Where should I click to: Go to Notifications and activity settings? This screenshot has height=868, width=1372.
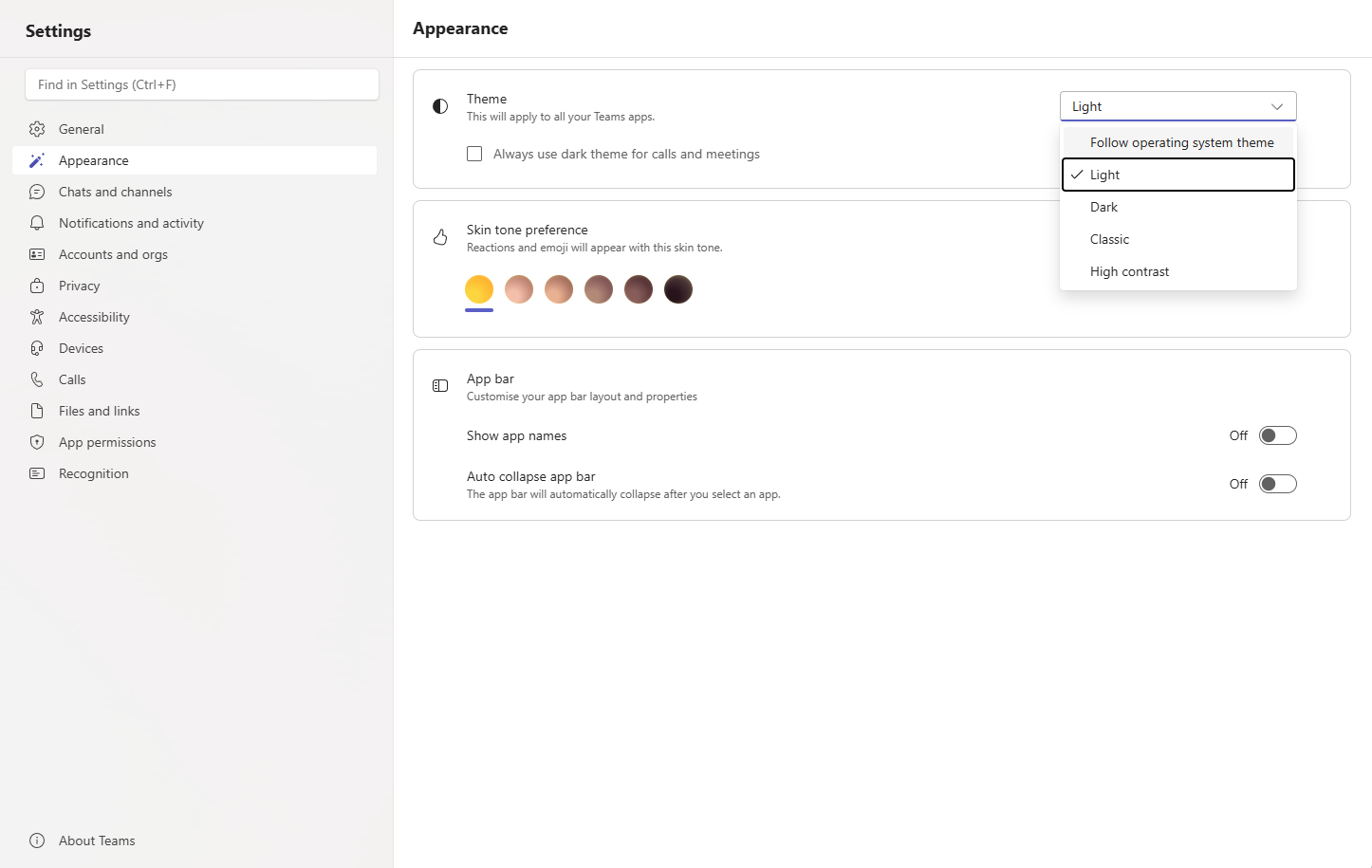[x=195, y=223]
